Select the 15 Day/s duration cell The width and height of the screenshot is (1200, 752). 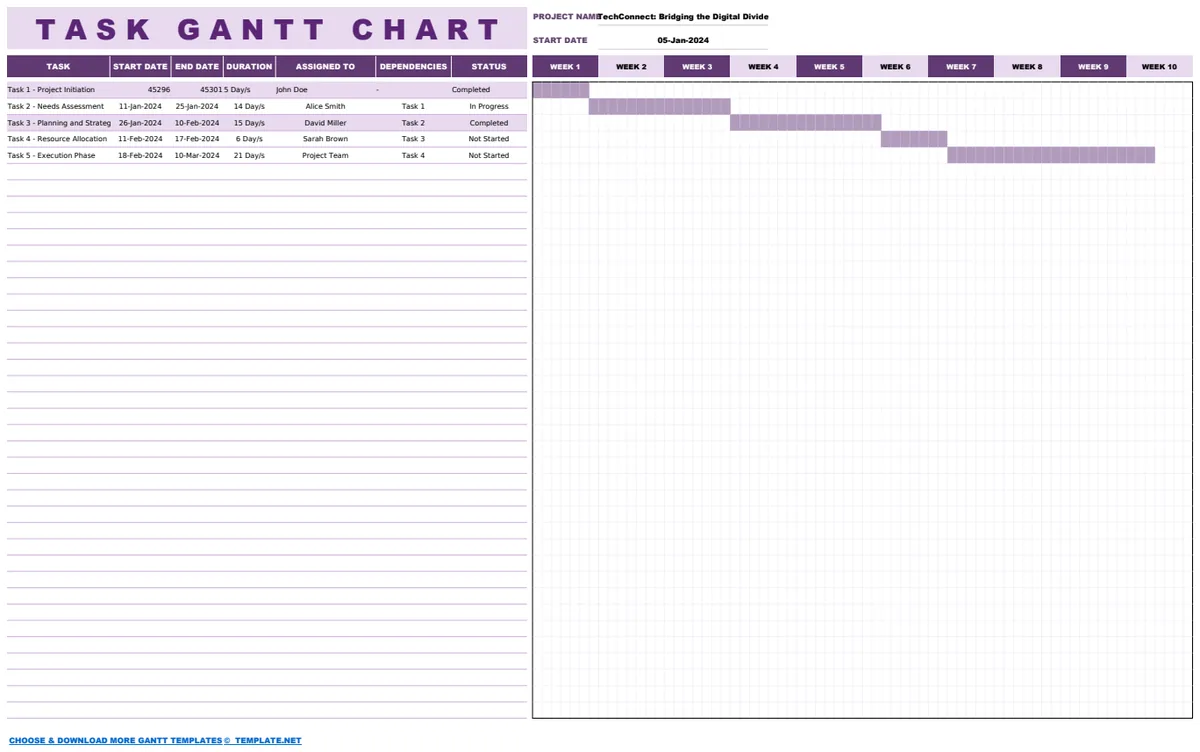click(249, 123)
